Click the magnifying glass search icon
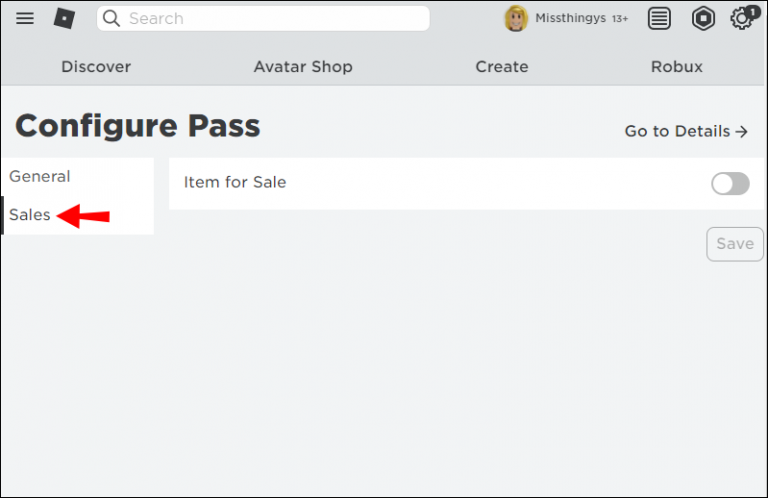768x498 pixels. (x=112, y=18)
